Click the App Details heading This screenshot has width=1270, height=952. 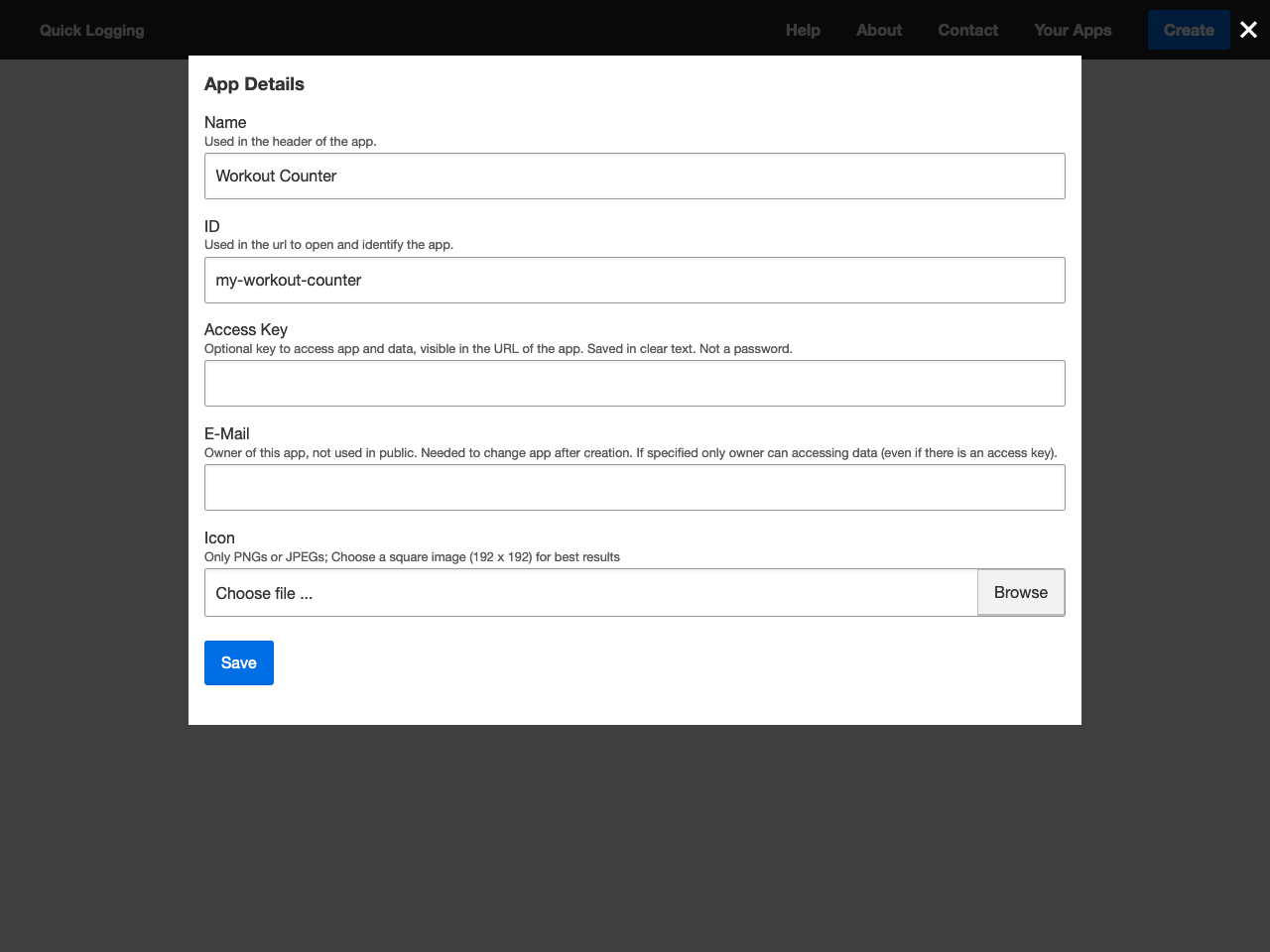pos(254,84)
